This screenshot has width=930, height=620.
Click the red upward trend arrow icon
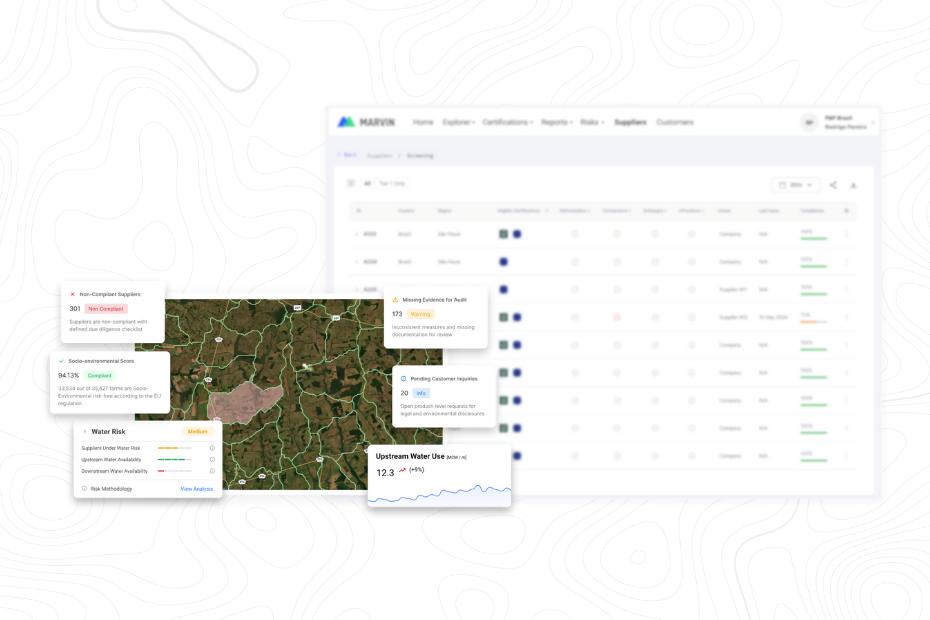click(x=402, y=470)
